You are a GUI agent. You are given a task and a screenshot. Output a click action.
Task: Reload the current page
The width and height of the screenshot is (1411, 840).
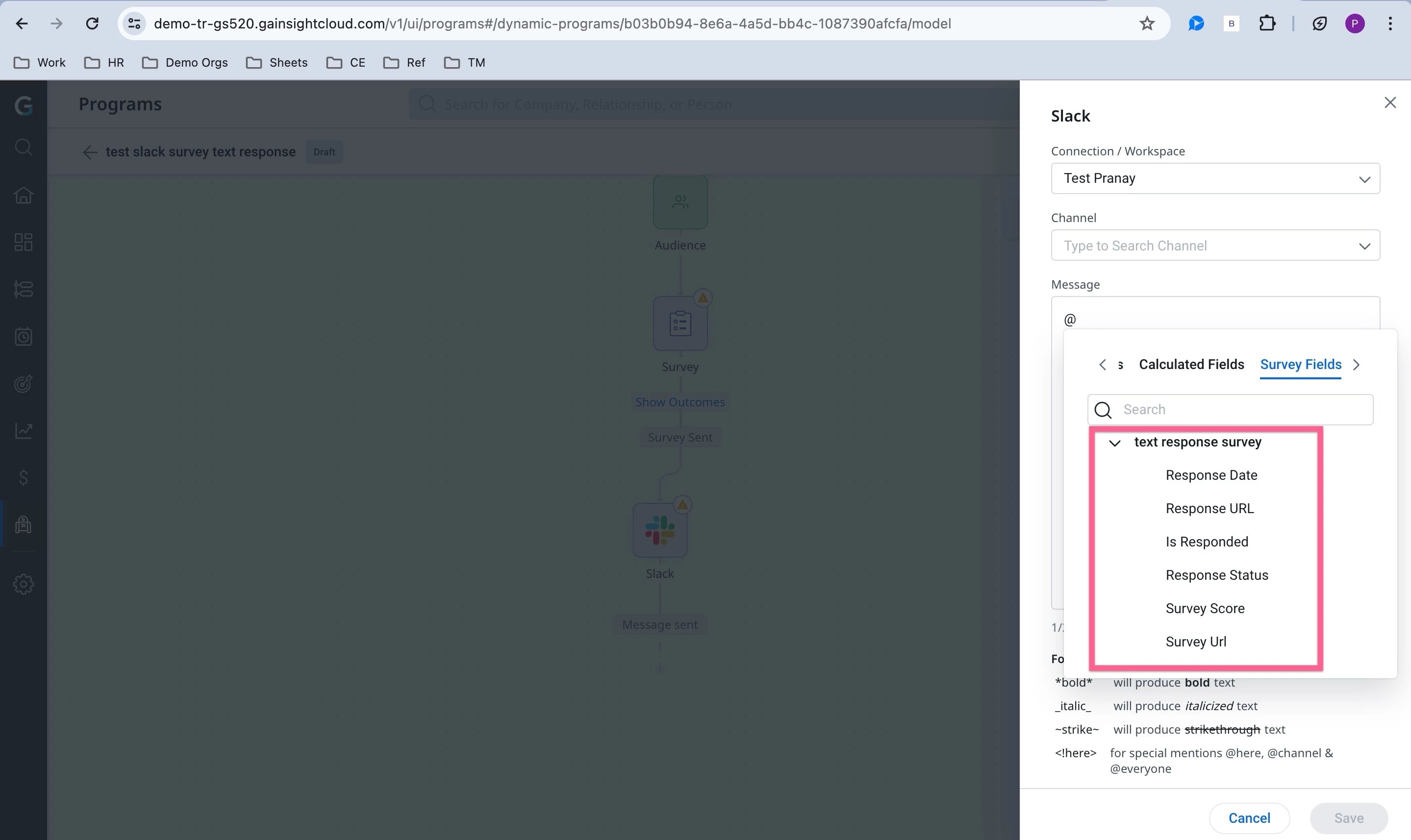(92, 23)
